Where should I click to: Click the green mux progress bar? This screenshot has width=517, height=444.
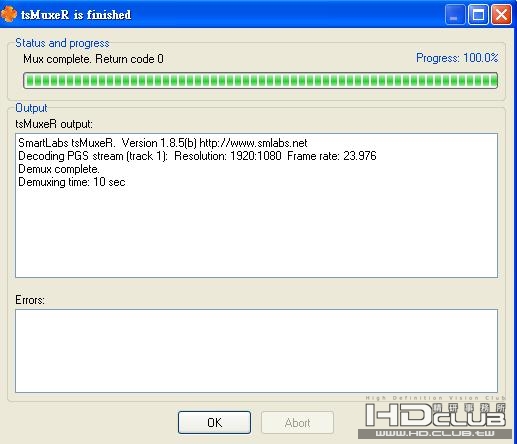point(260,81)
